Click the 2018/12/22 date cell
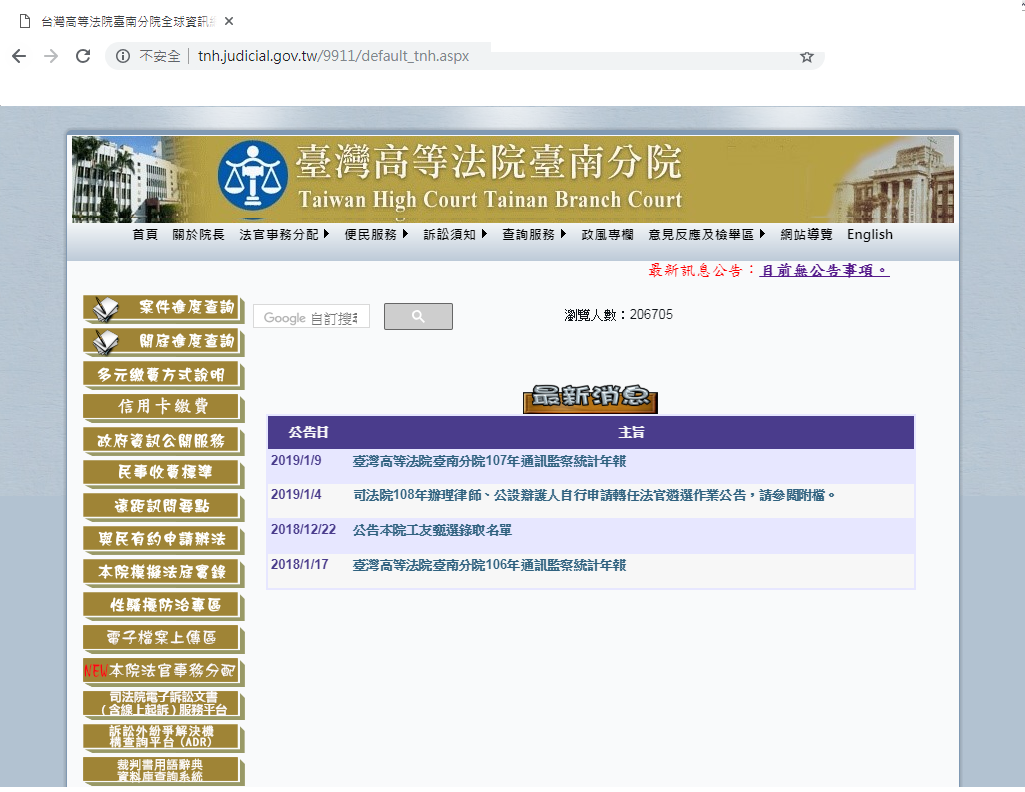 [303, 529]
